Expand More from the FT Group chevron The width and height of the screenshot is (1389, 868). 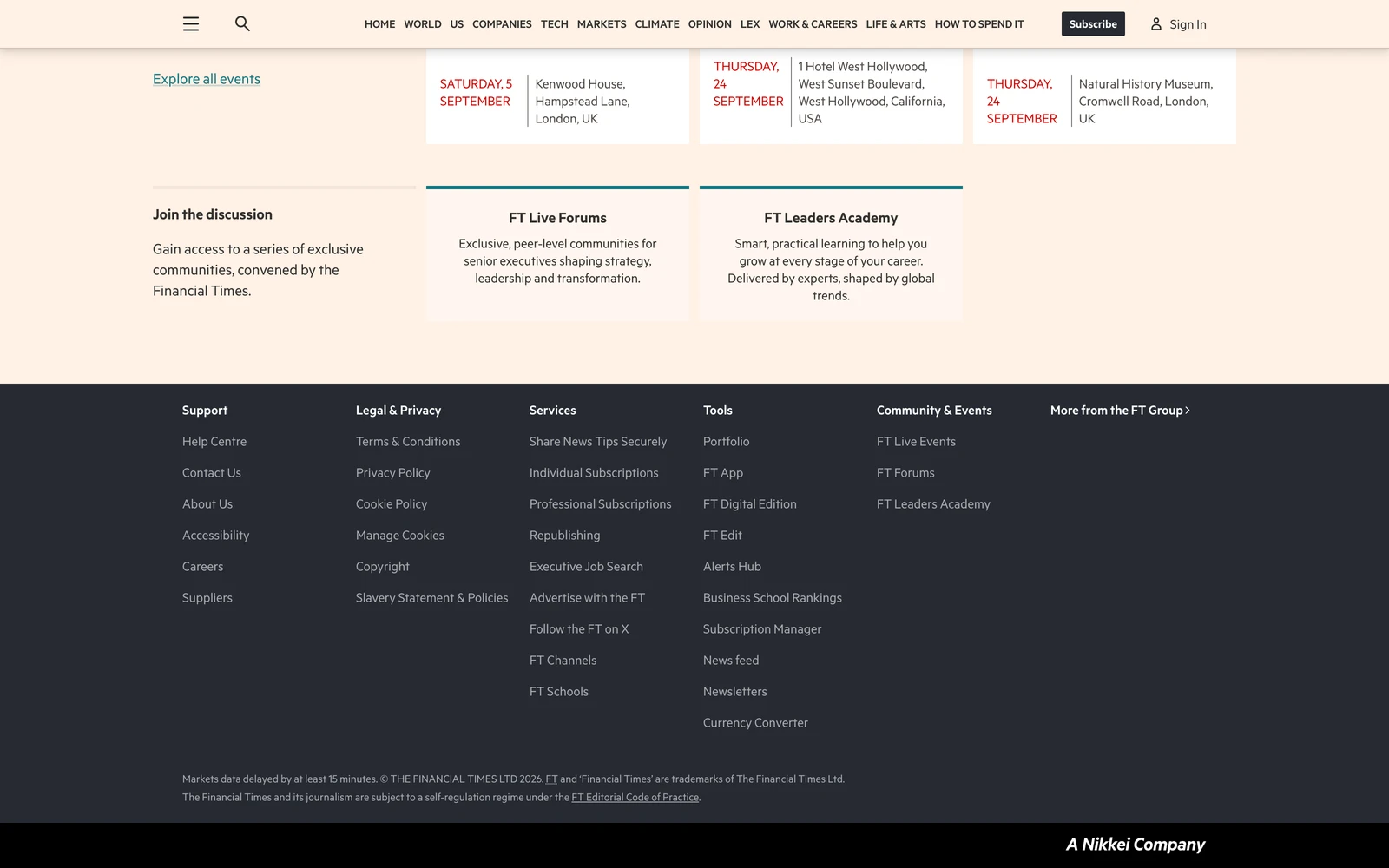[x=1188, y=411]
